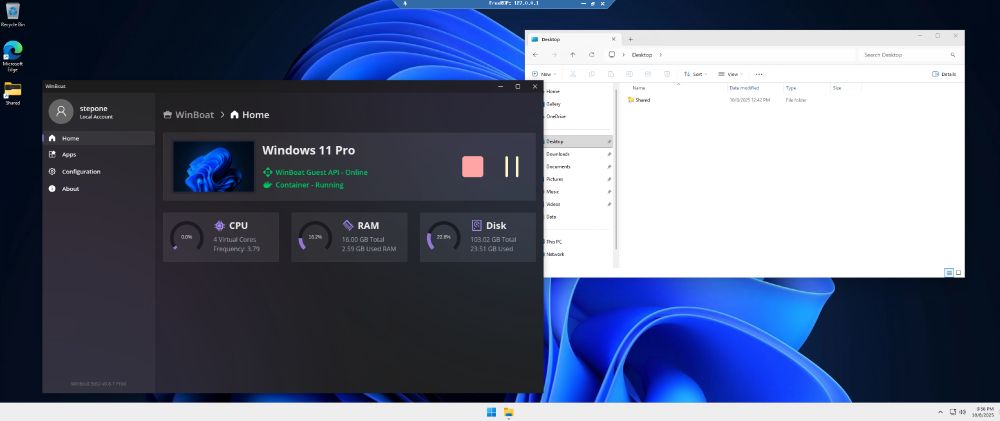Click the stepone user avatar icon
This screenshot has width=1000, height=421.
point(61,112)
